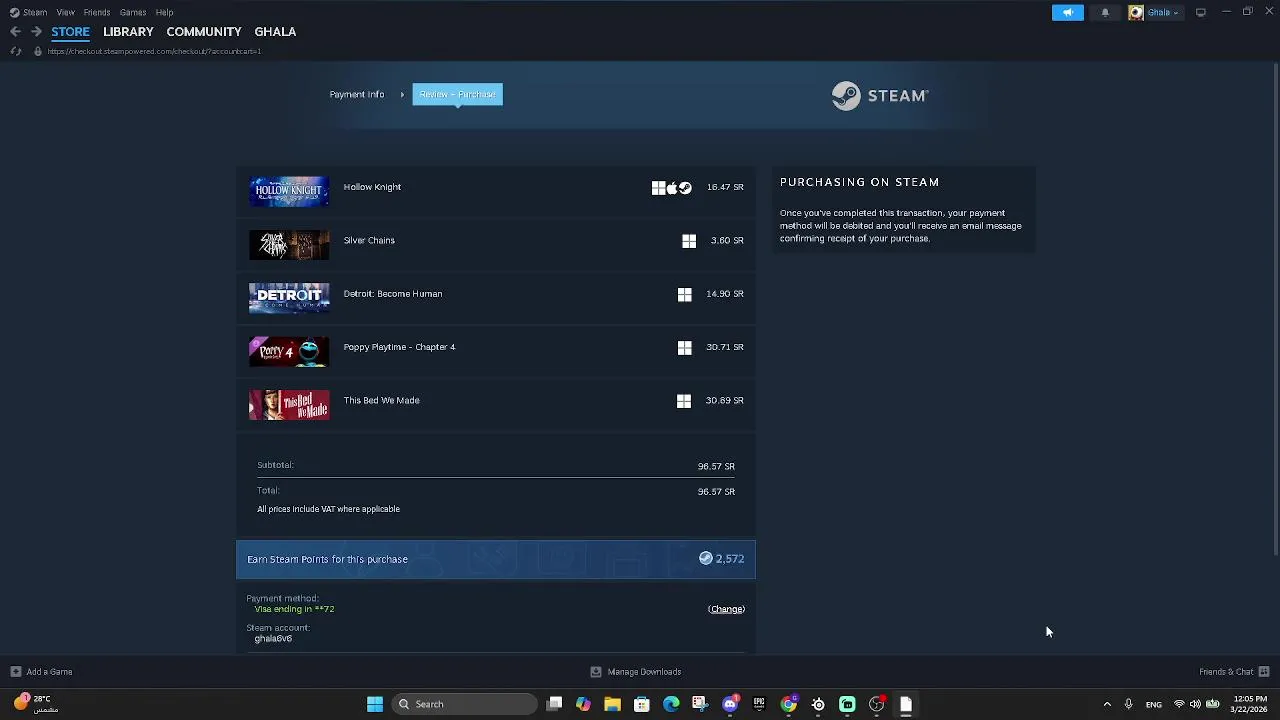Open the Help menu
Image resolution: width=1280 pixels, height=720 pixels.
coord(164,12)
